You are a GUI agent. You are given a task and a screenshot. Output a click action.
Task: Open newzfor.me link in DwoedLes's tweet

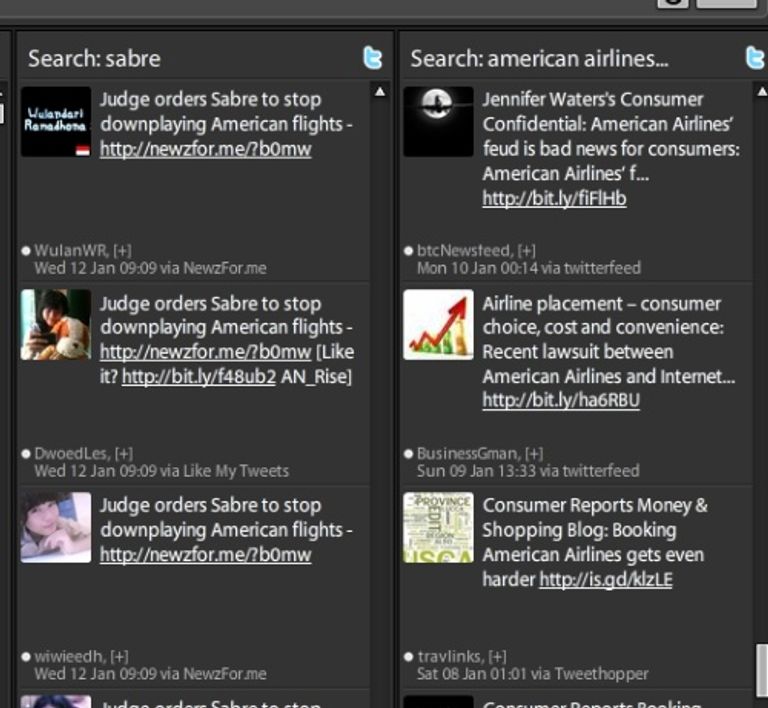(206, 352)
